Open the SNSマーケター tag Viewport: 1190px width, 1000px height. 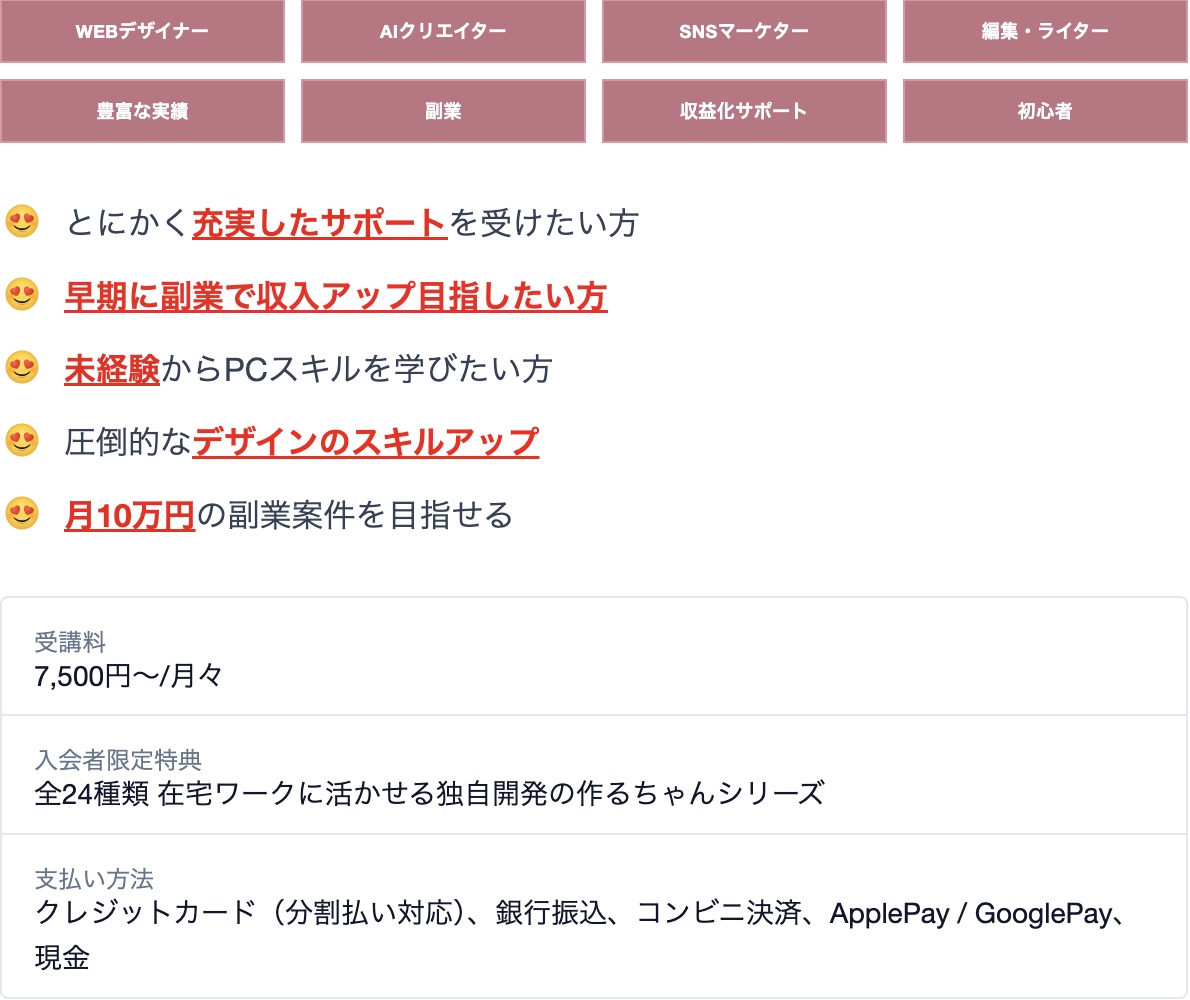pos(744,32)
